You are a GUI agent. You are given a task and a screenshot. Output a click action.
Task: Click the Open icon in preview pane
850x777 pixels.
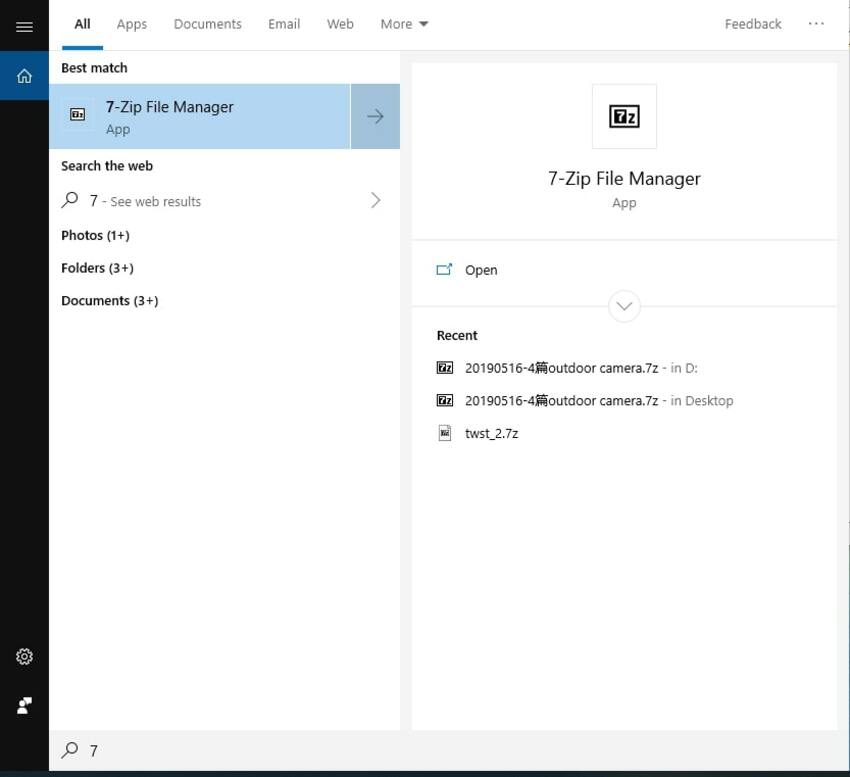click(445, 270)
